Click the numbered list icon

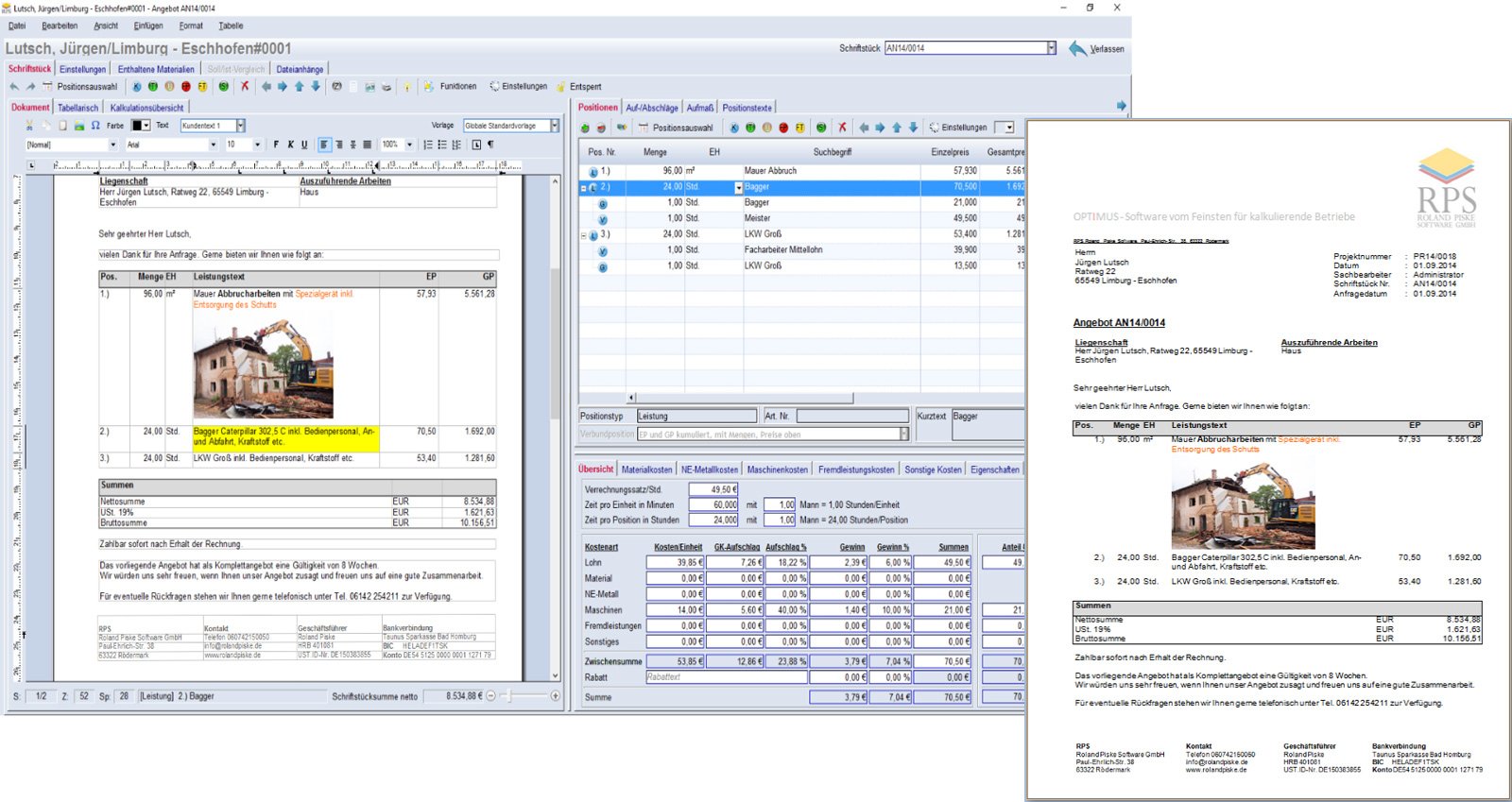click(428, 145)
